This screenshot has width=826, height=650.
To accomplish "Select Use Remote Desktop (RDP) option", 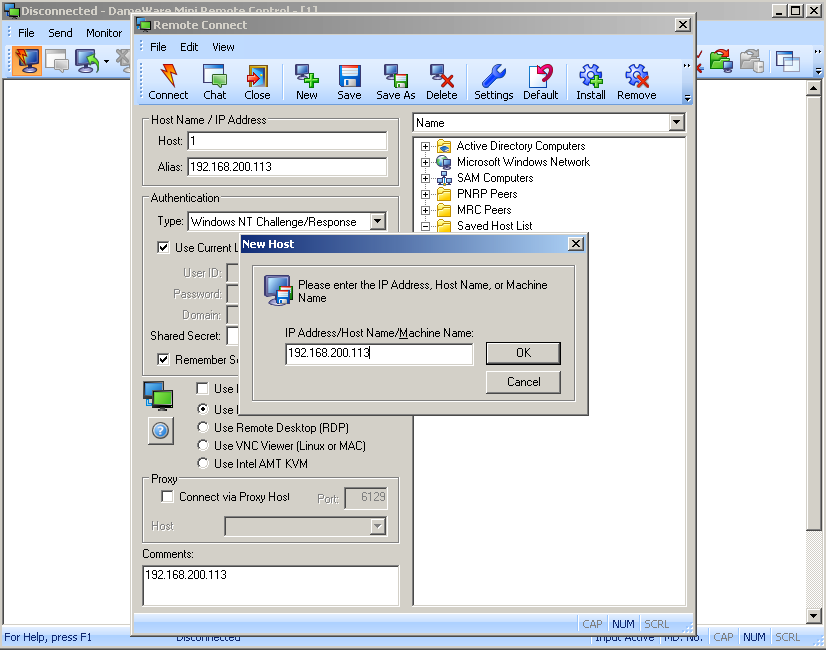I will (x=203, y=428).
